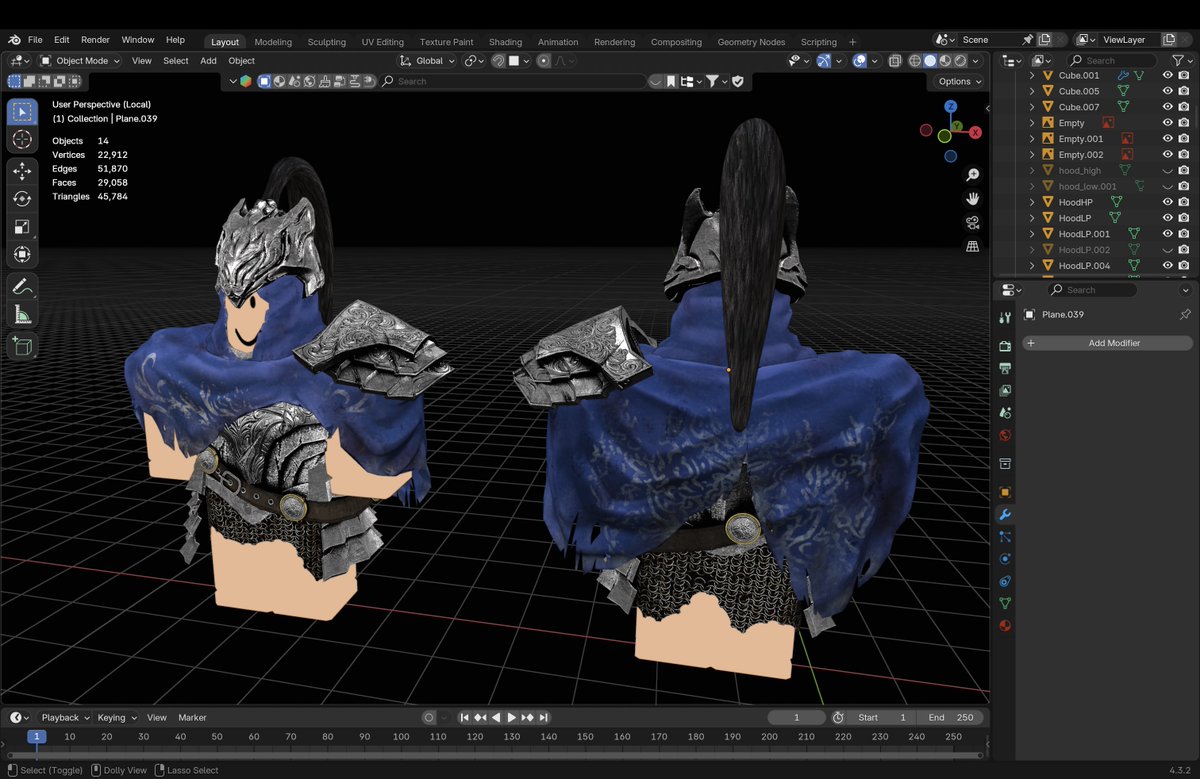The image size is (1200, 779).
Task: Expand the HoodLP.001 outliner row
Action: [x=1032, y=234]
